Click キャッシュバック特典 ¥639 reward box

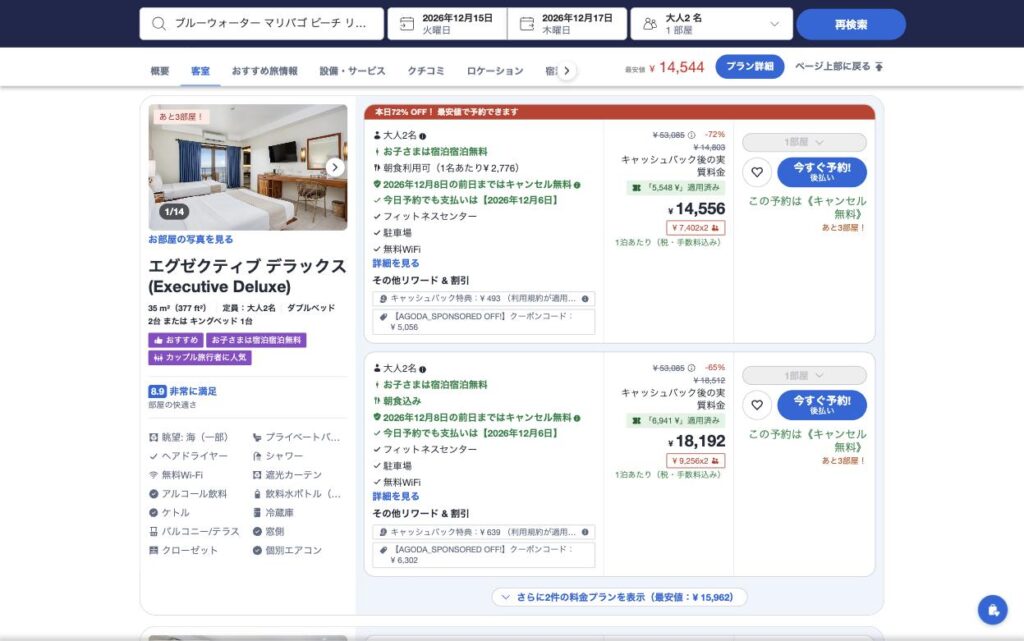(483, 532)
